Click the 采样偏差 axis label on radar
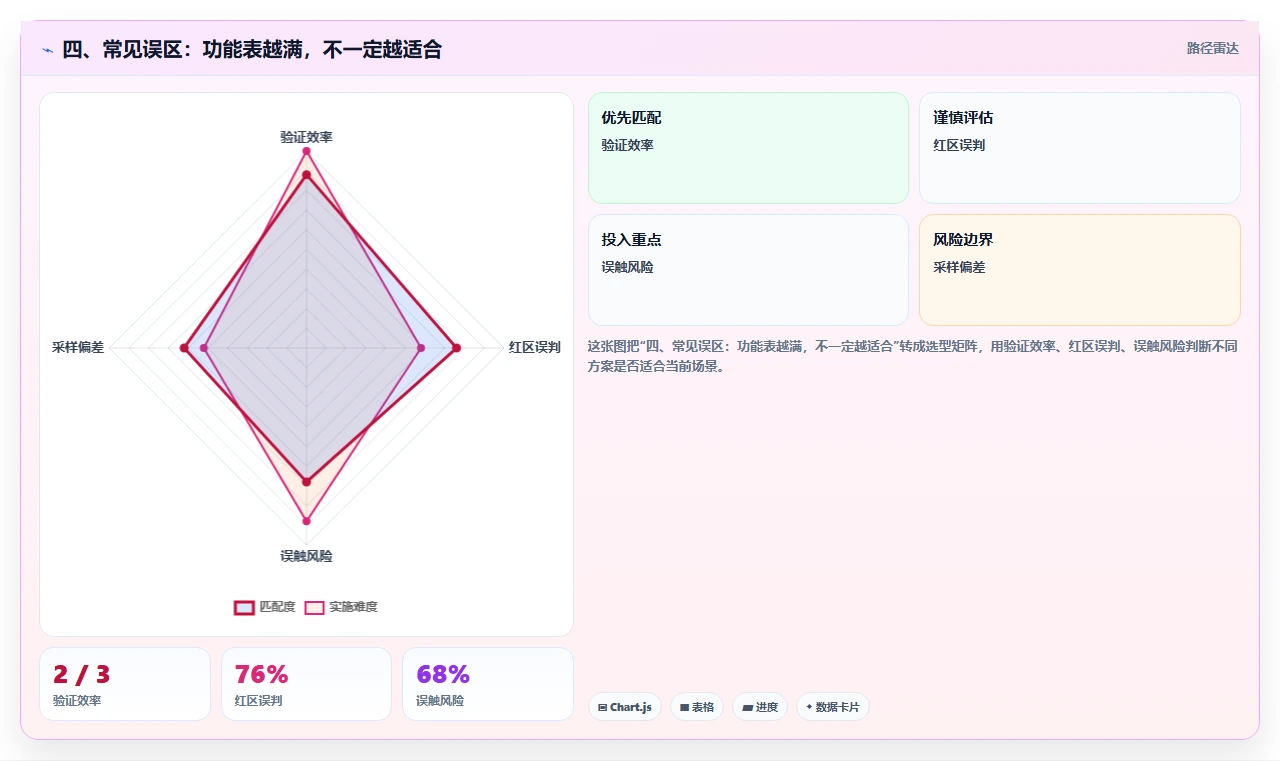Screen dimensions: 1280x761 click(78, 348)
